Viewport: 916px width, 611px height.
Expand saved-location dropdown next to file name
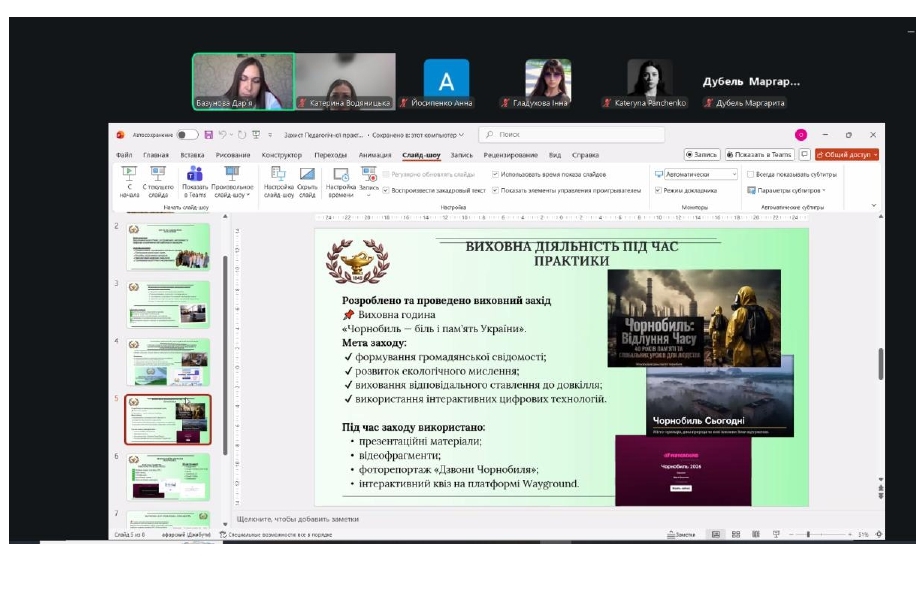[461, 135]
